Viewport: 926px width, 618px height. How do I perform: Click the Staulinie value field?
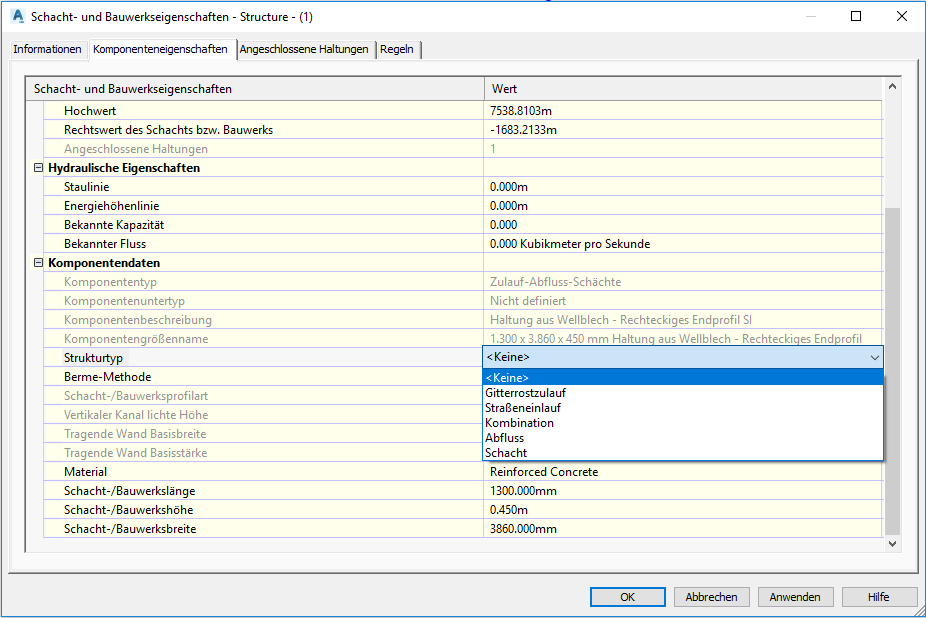coord(682,187)
